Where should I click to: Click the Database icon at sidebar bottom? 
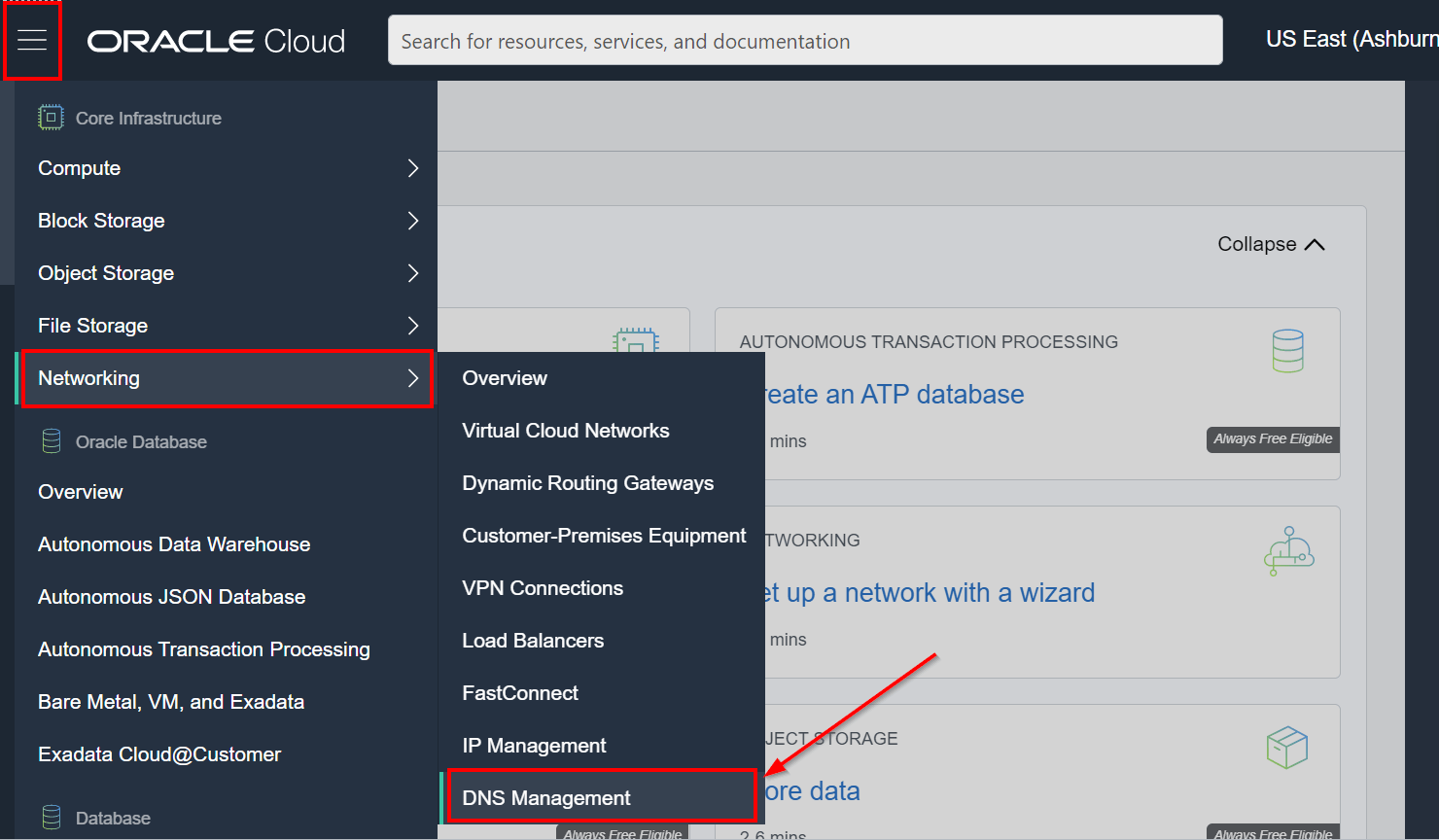[x=50, y=816]
